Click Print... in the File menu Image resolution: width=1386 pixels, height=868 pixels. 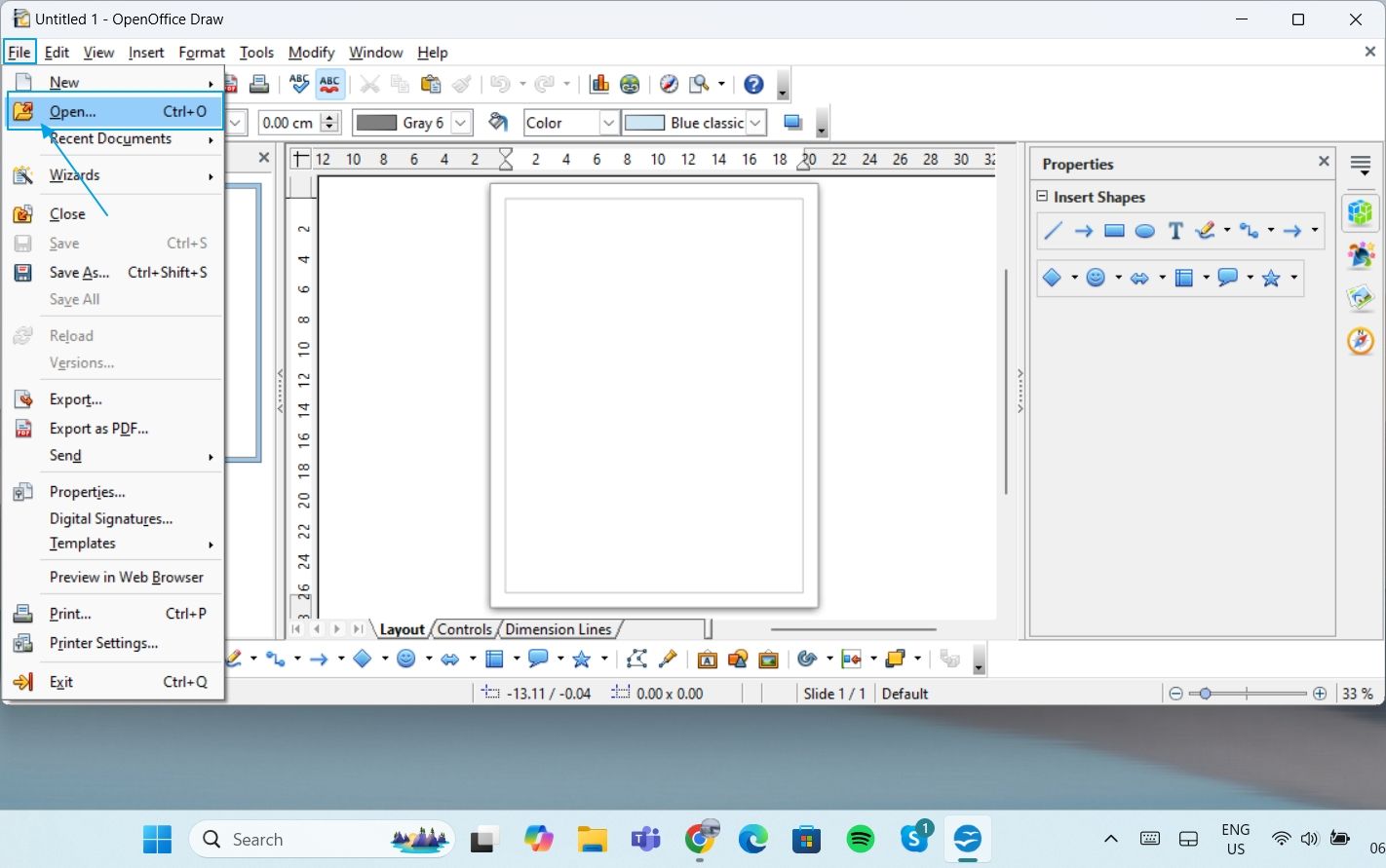[x=115, y=614]
